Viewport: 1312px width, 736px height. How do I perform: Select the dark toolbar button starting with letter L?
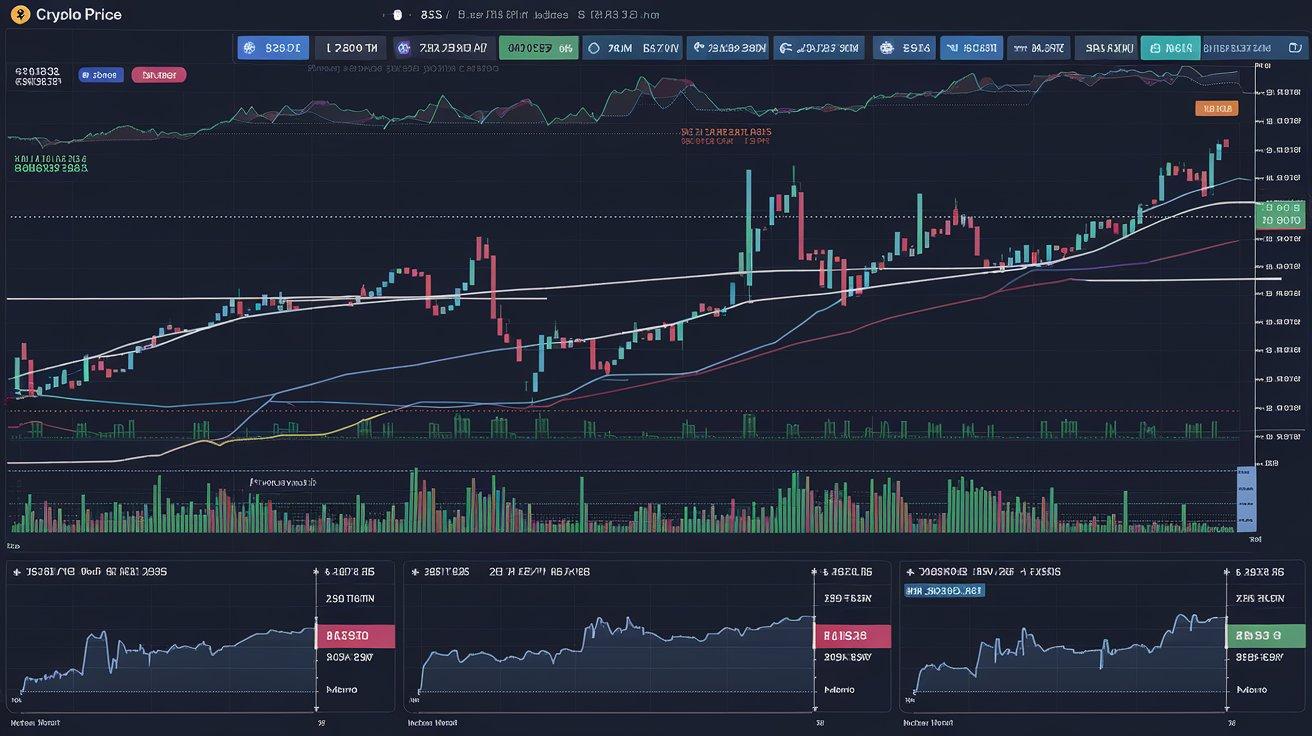point(350,47)
